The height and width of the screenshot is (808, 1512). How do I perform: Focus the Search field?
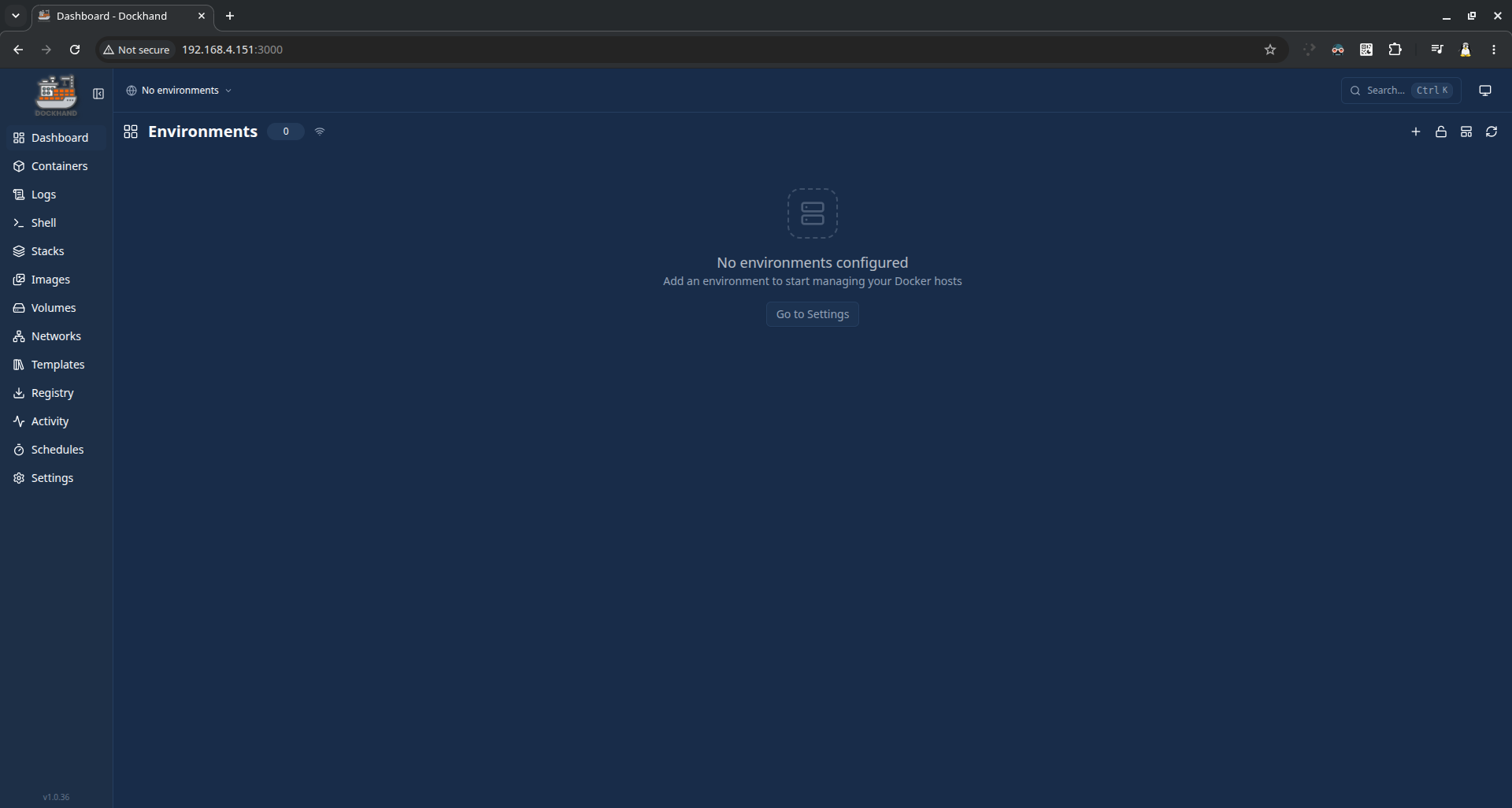(1401, 91)
